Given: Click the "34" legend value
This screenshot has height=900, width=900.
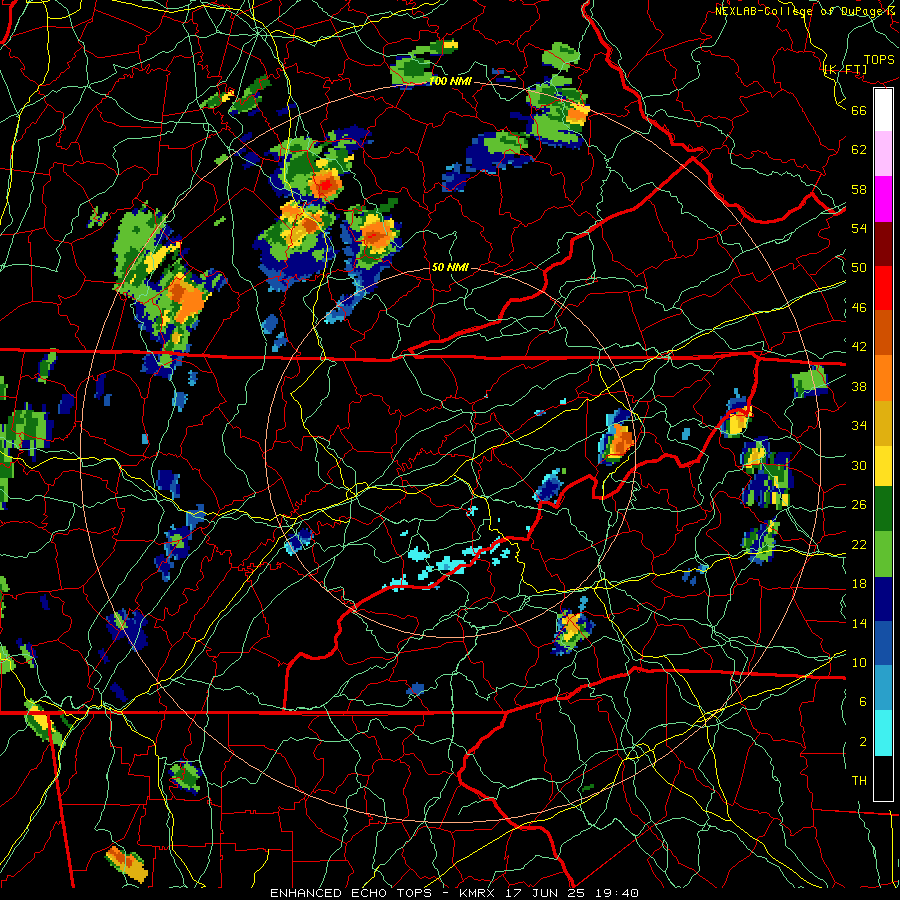Looking at the screenshot, I should coord(859,425).
